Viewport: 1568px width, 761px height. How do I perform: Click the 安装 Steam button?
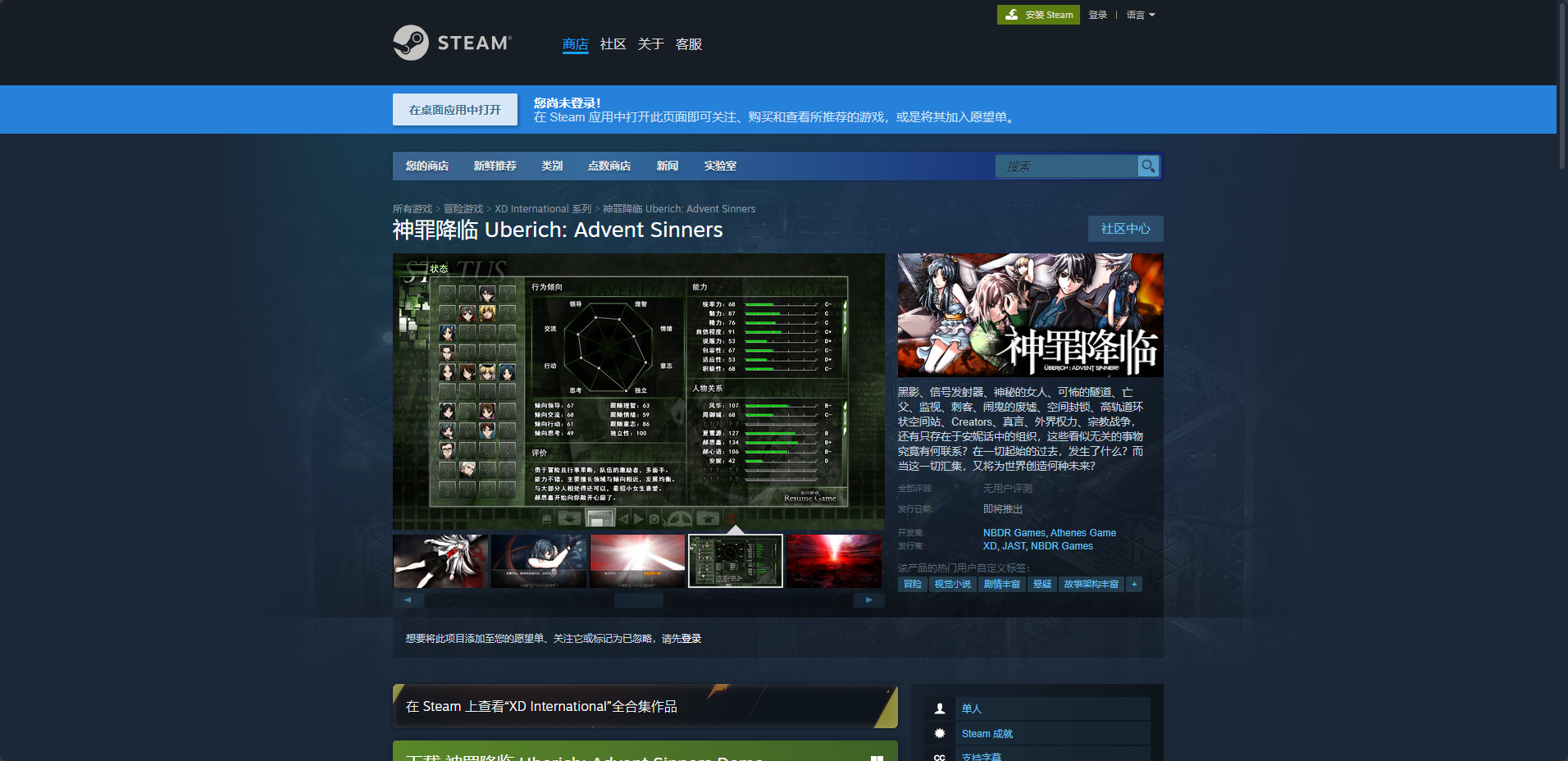tap(1038, 15)
